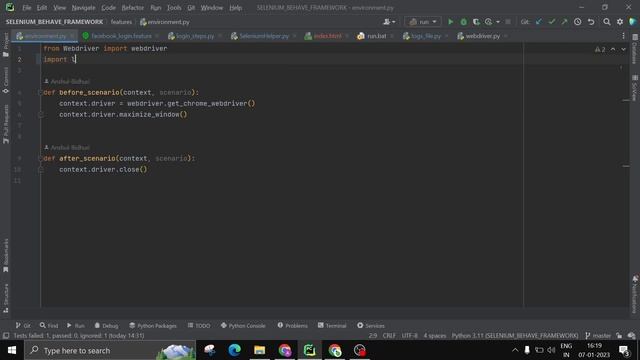The image size is (640, 360).
Task: Switch to the facebook_login.feature tab
Action: (x=122, y=36)
